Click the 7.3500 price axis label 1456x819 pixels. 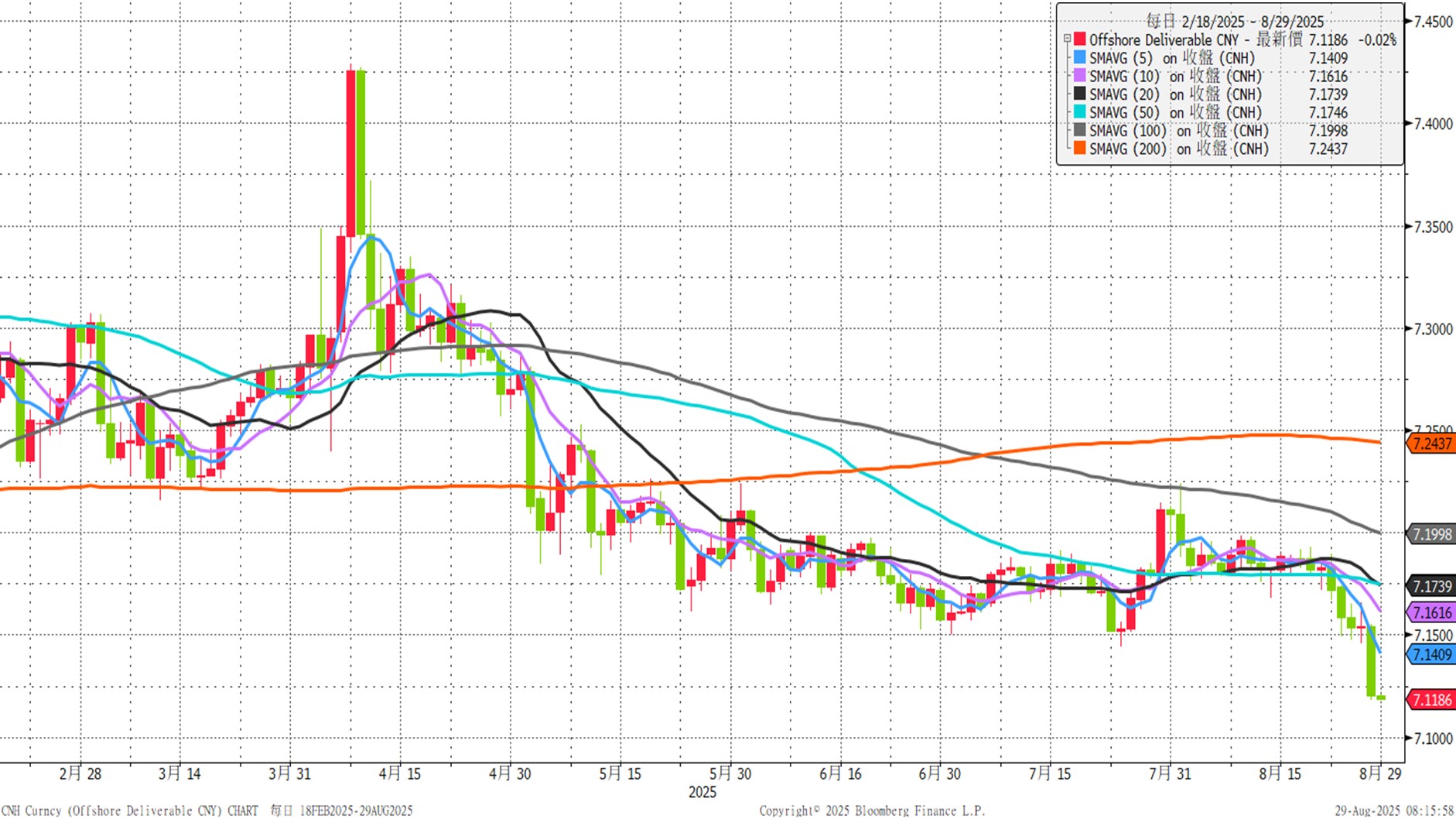[1434, 227]
